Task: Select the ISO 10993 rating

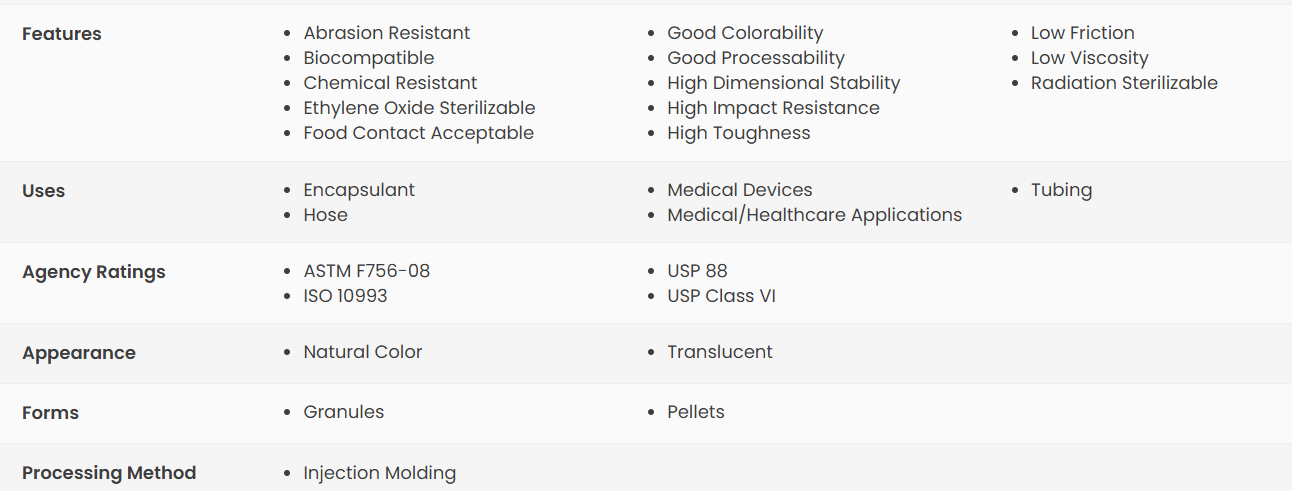Action: [345, 296]
